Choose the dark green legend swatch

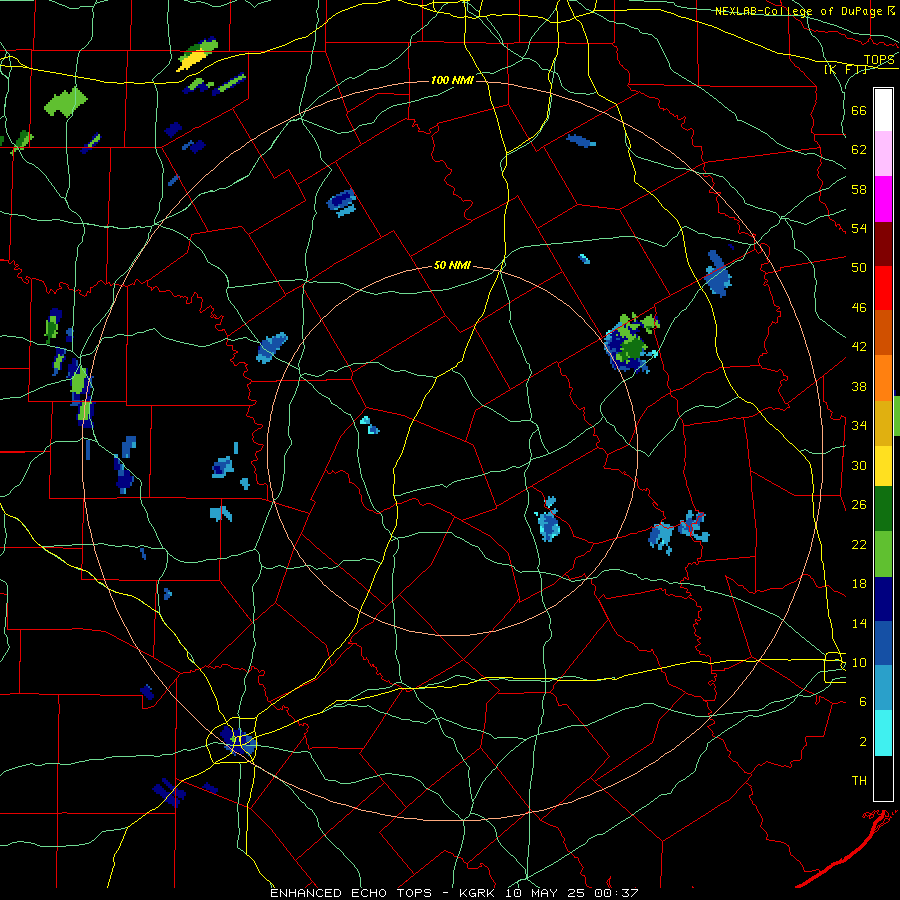point(883,509)
